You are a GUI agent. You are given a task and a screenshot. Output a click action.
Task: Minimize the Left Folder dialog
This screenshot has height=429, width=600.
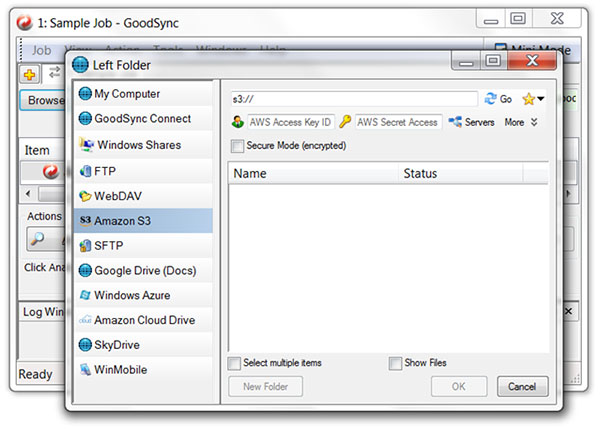tap(466, 61)
